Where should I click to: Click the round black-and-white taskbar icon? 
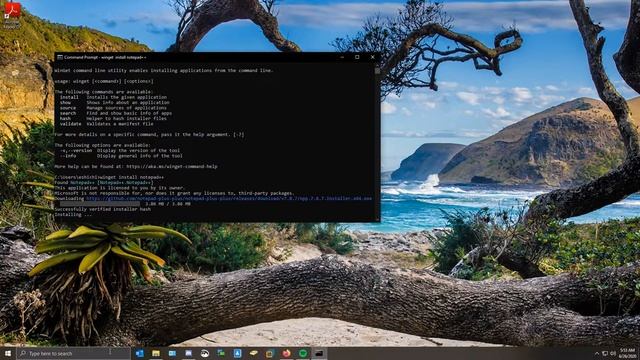205,353
